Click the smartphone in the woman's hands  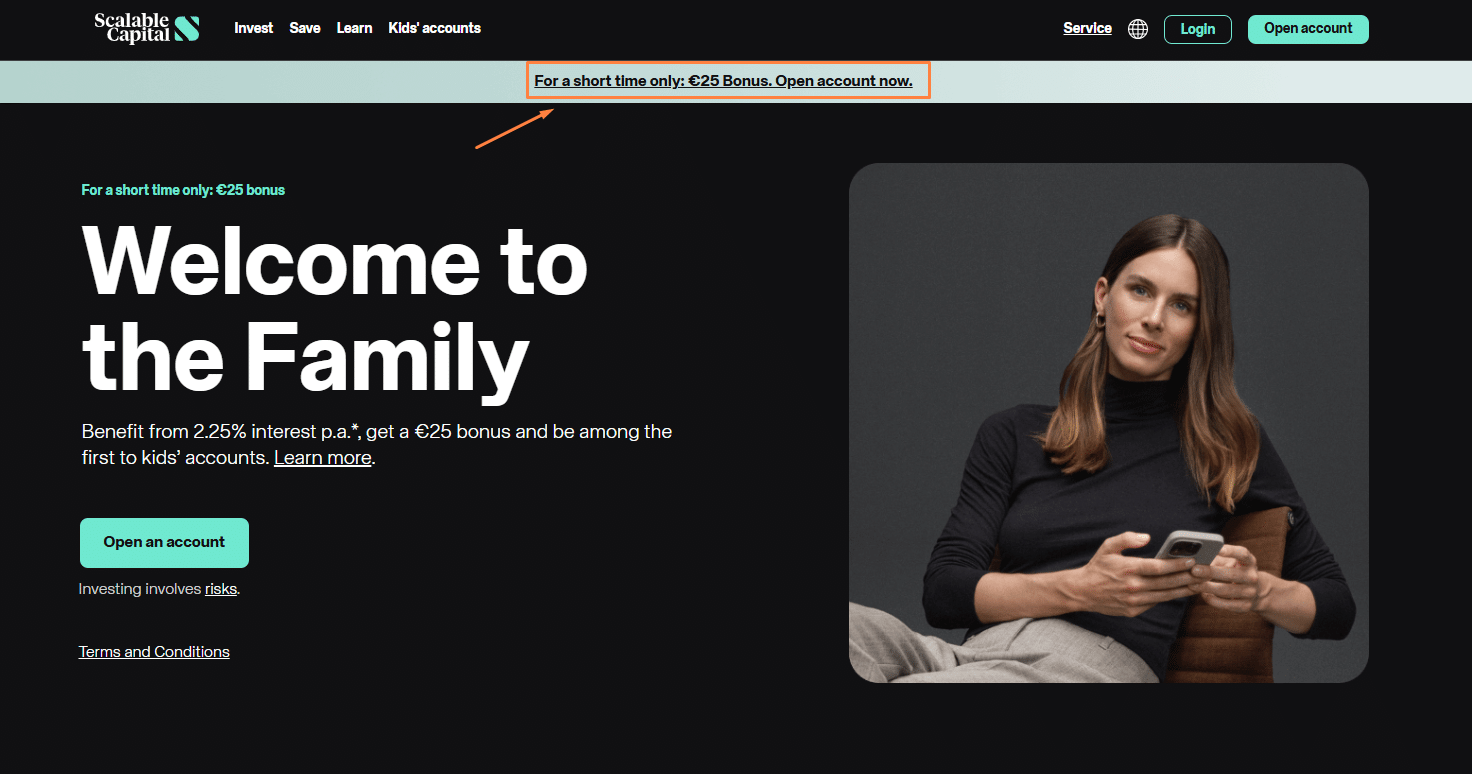click(1190, 548)
